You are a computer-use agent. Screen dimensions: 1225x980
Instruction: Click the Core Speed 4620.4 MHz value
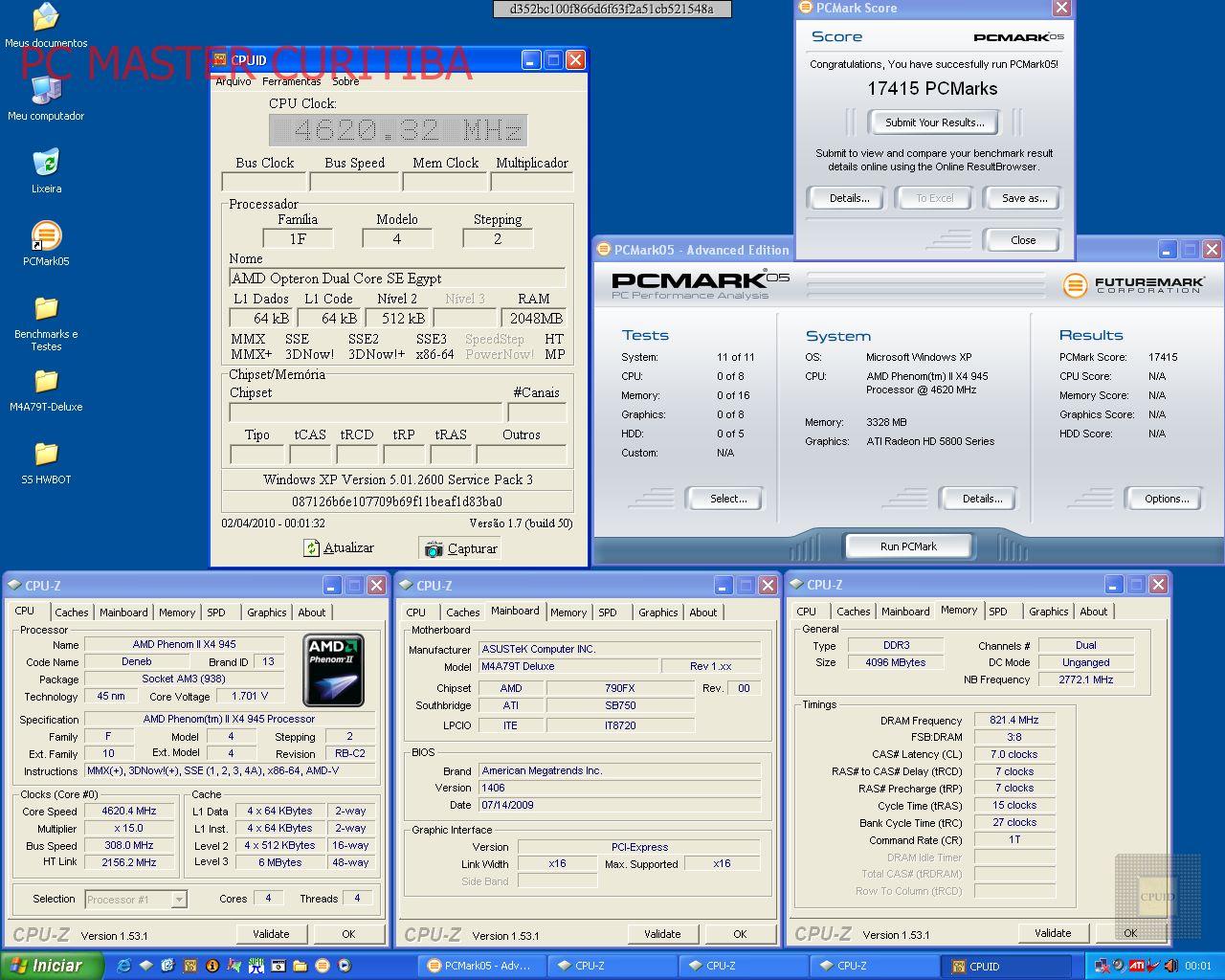pyautogui.click(x=129, y=811)
